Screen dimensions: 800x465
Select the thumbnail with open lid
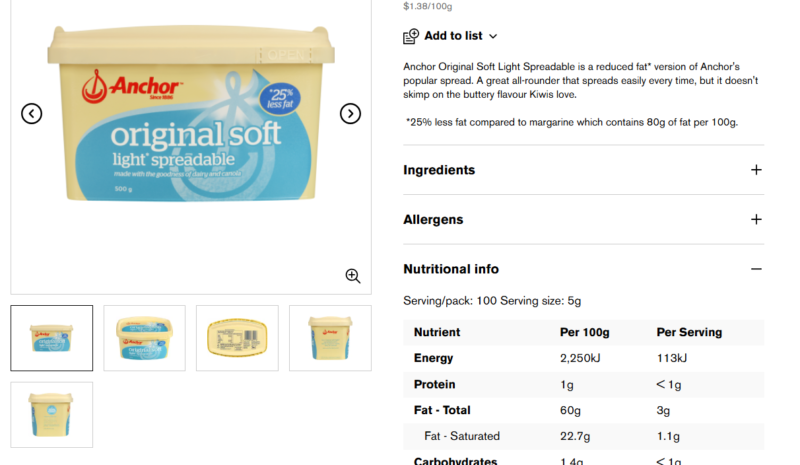click(x=144, y=338)
